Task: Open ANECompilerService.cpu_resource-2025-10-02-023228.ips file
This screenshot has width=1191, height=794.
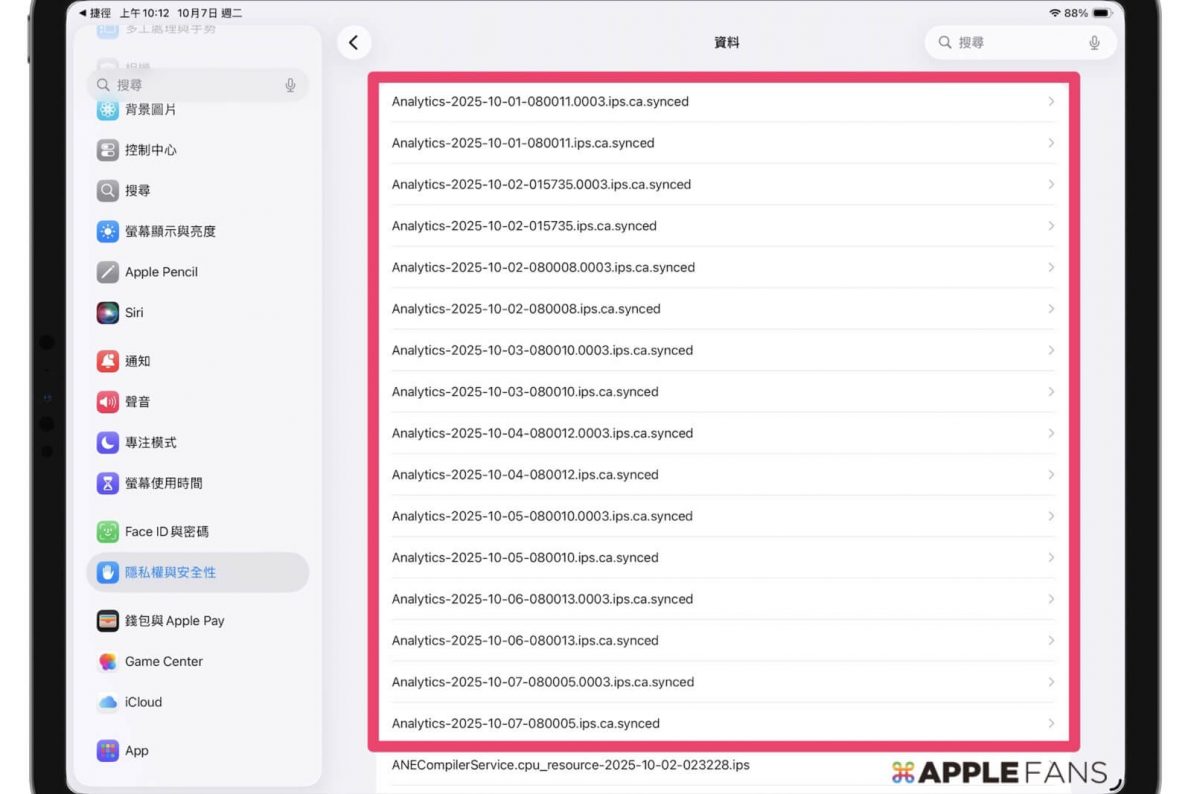Action: (570, 765)
